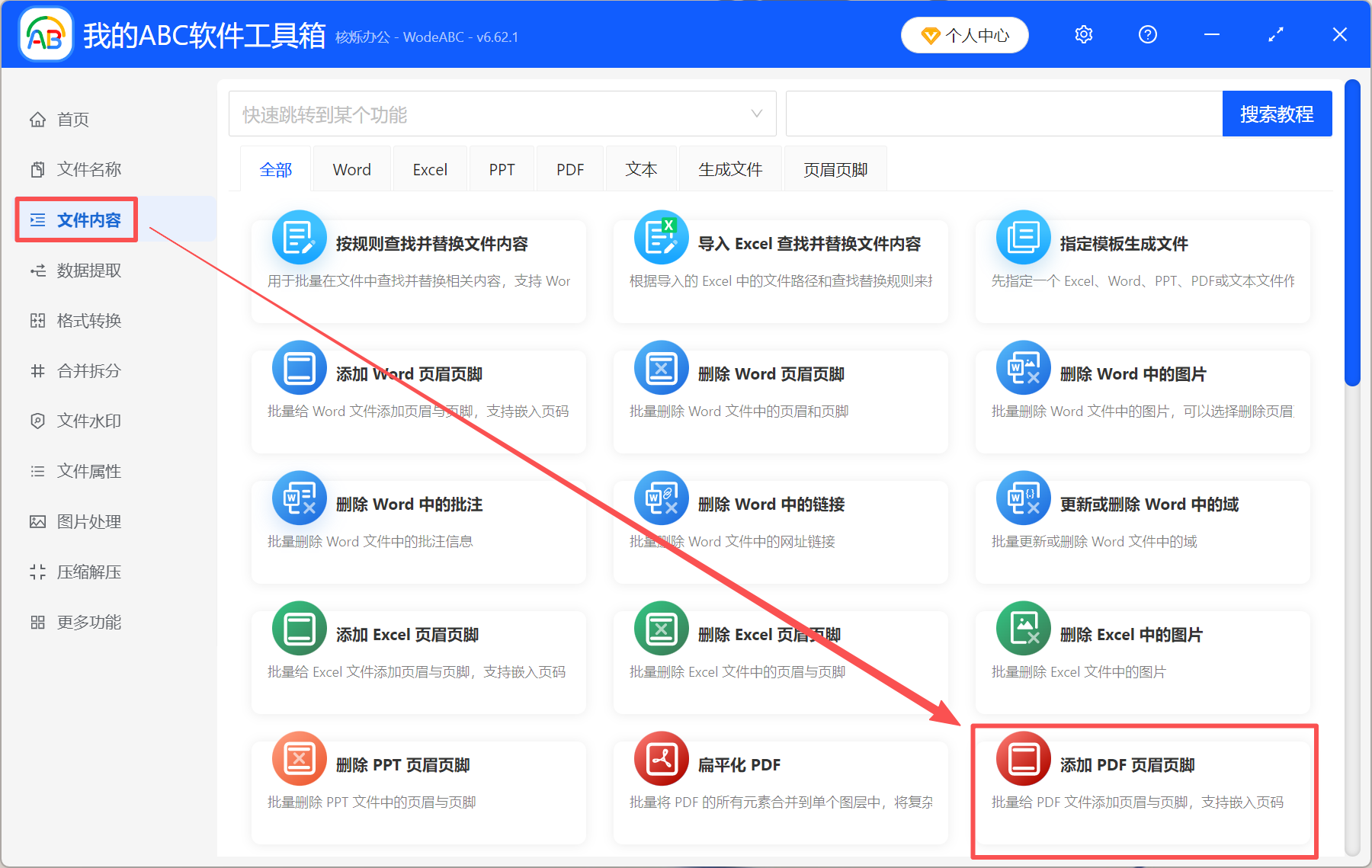
Task: Switch to the PDF tab
Action: (569, 168)
